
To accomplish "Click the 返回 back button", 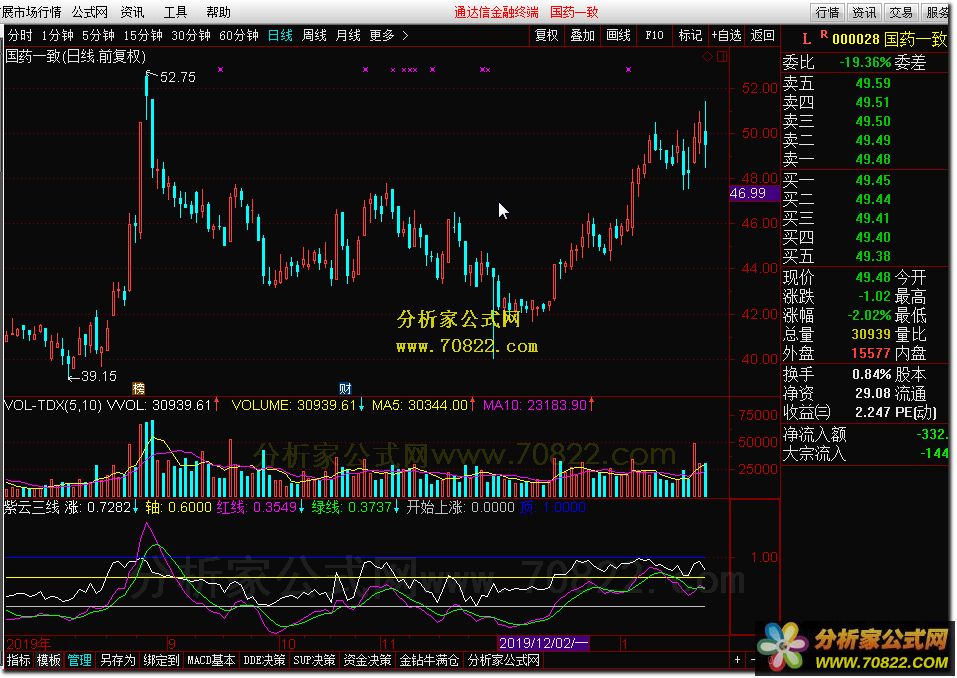I will (x=762, y=35).
